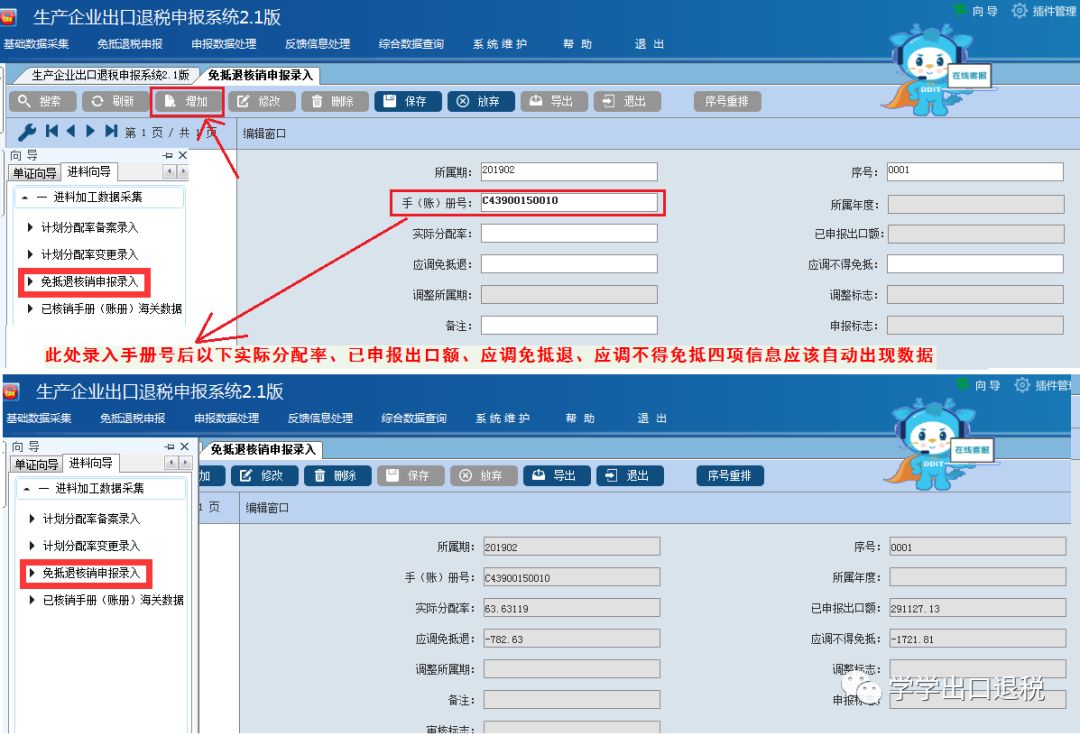
Task: Click the greyed 保存 button in lower window
Action: click(x=411, y=476)
